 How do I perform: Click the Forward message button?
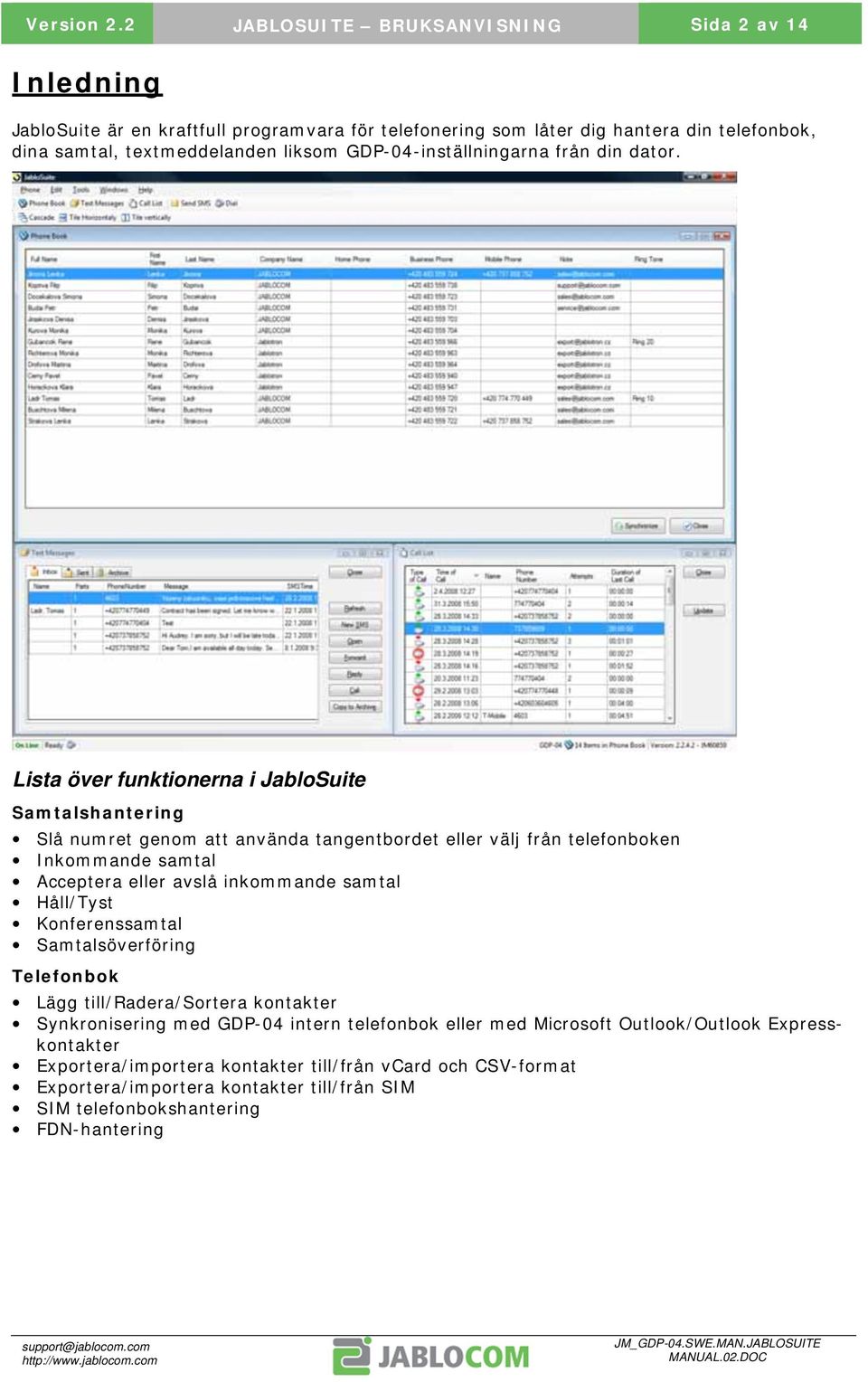pos(354,658)
